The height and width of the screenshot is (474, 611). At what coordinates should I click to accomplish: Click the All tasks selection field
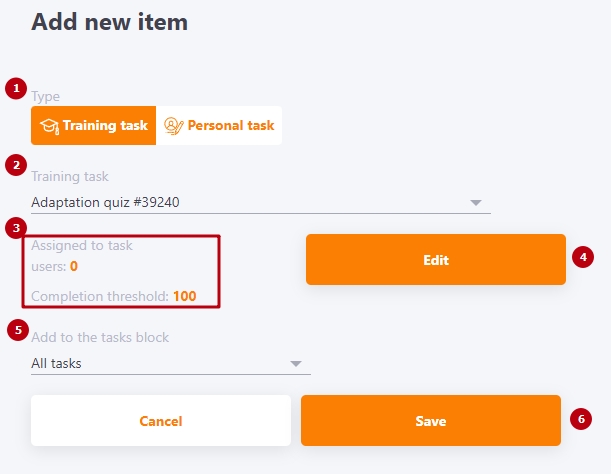(171, 364)
